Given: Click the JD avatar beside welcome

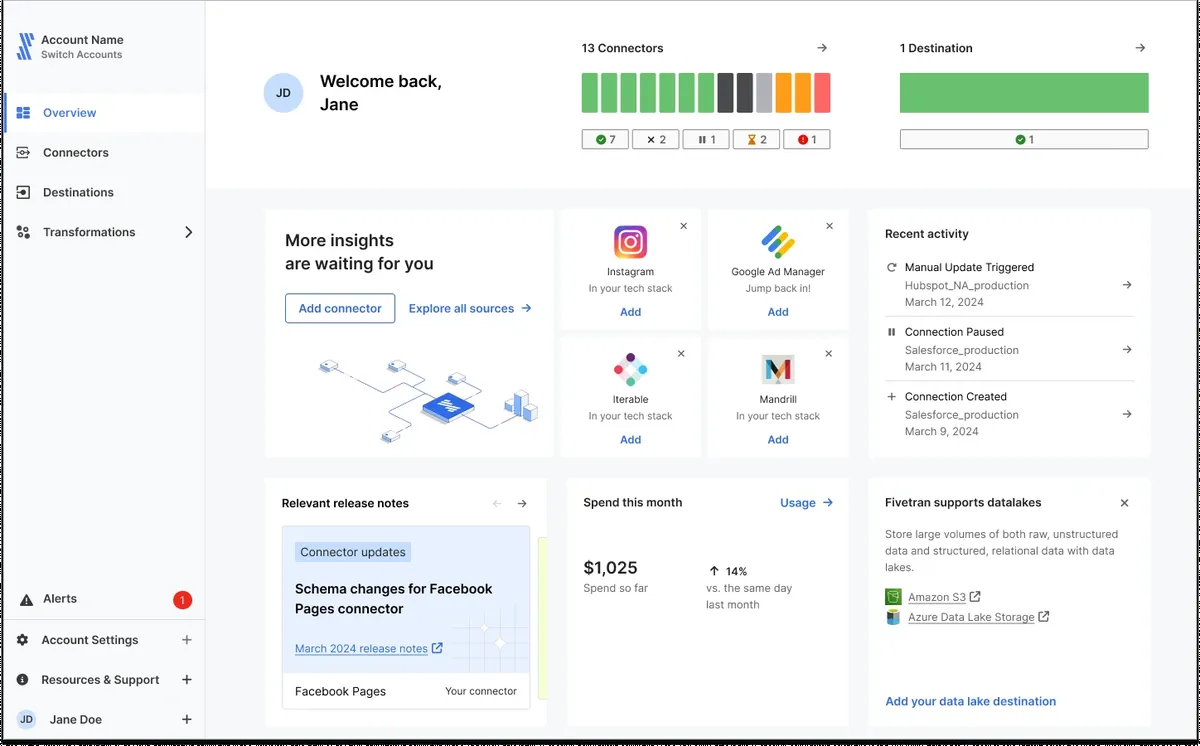Looking at the screenshot, I should pos(283,93).
